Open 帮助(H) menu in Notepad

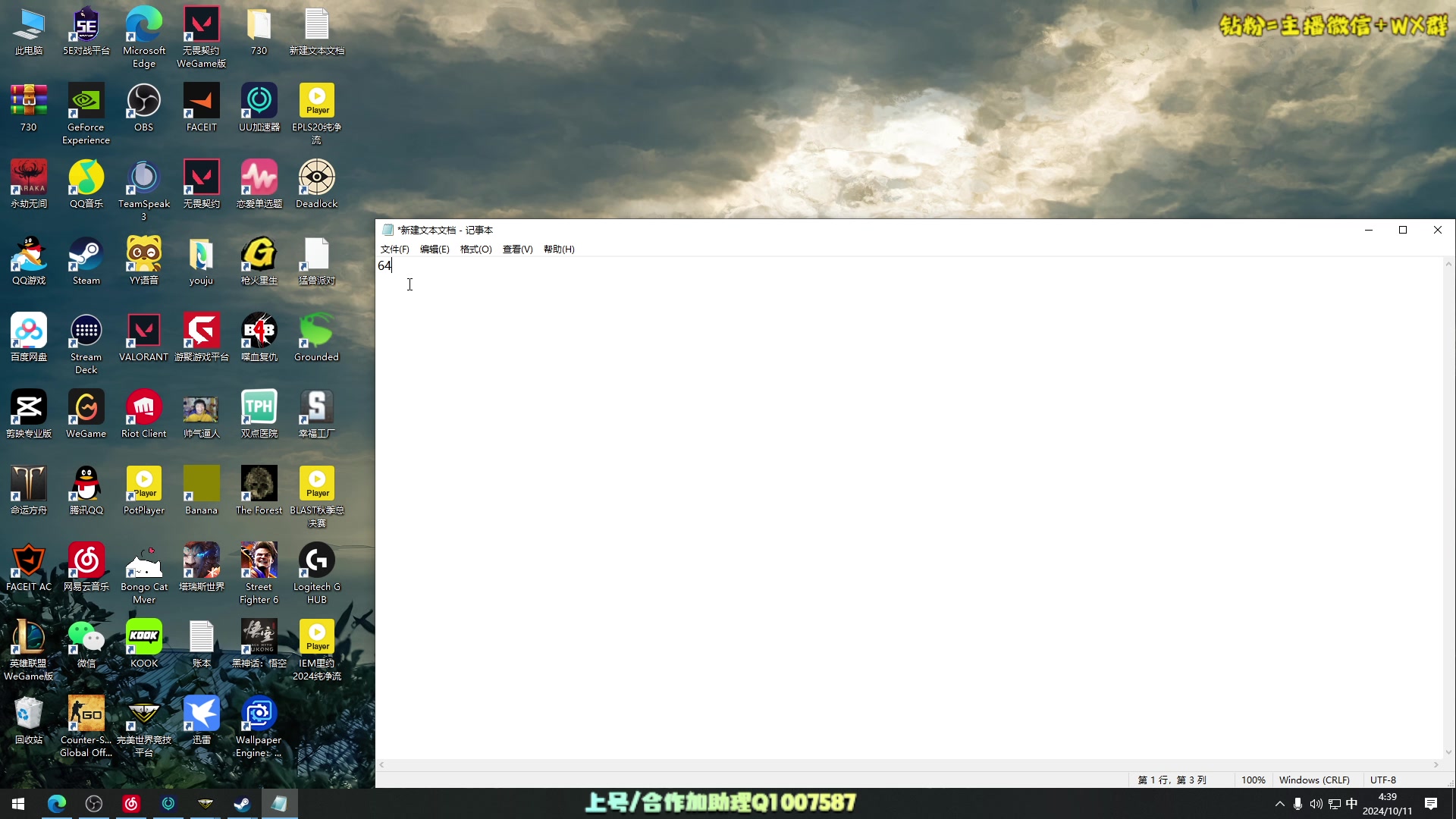pyautogui.click(x=559, y=249)
